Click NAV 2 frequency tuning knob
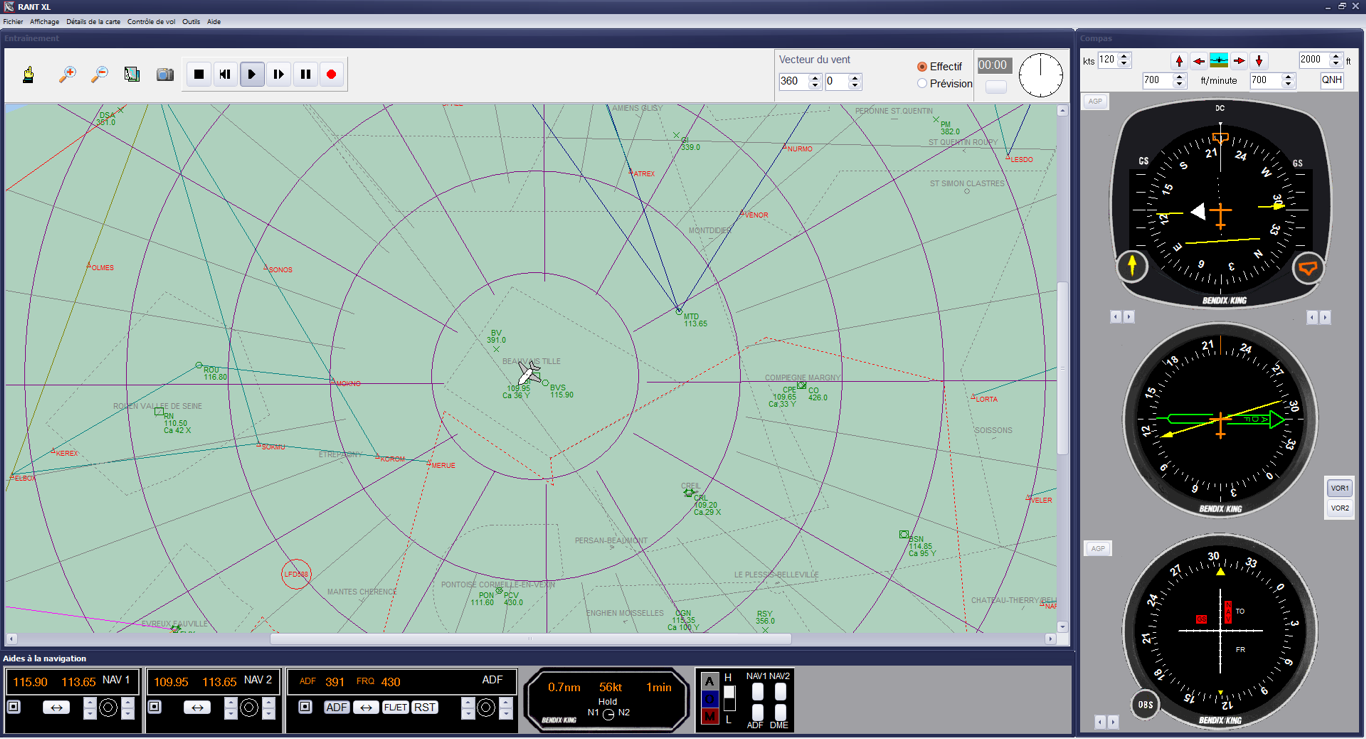The height and width of the screenshot is (739, 1366). tap(250, 708)
